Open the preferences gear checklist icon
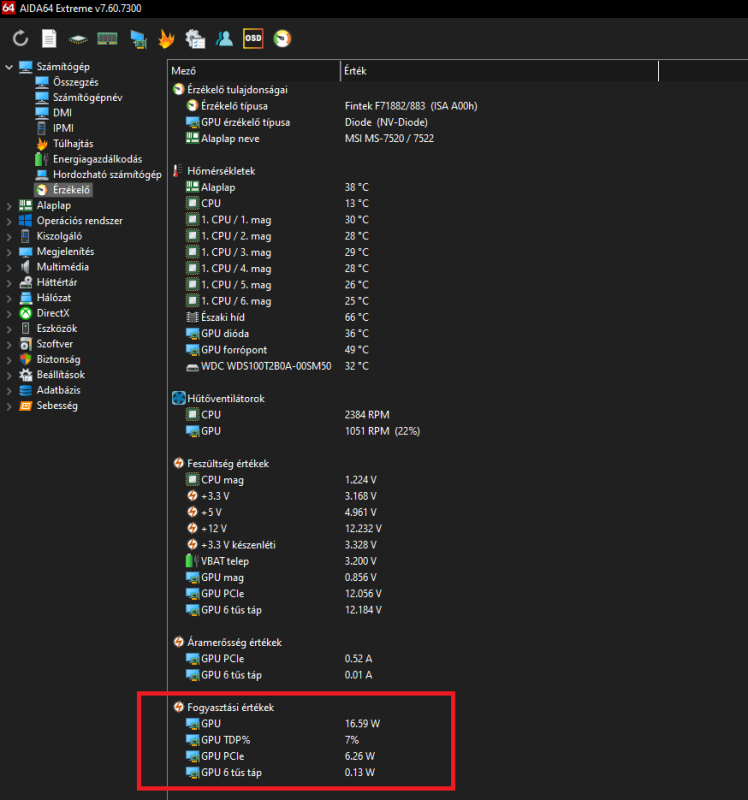This screenshot has width=748, height=800. click(195, 39)
